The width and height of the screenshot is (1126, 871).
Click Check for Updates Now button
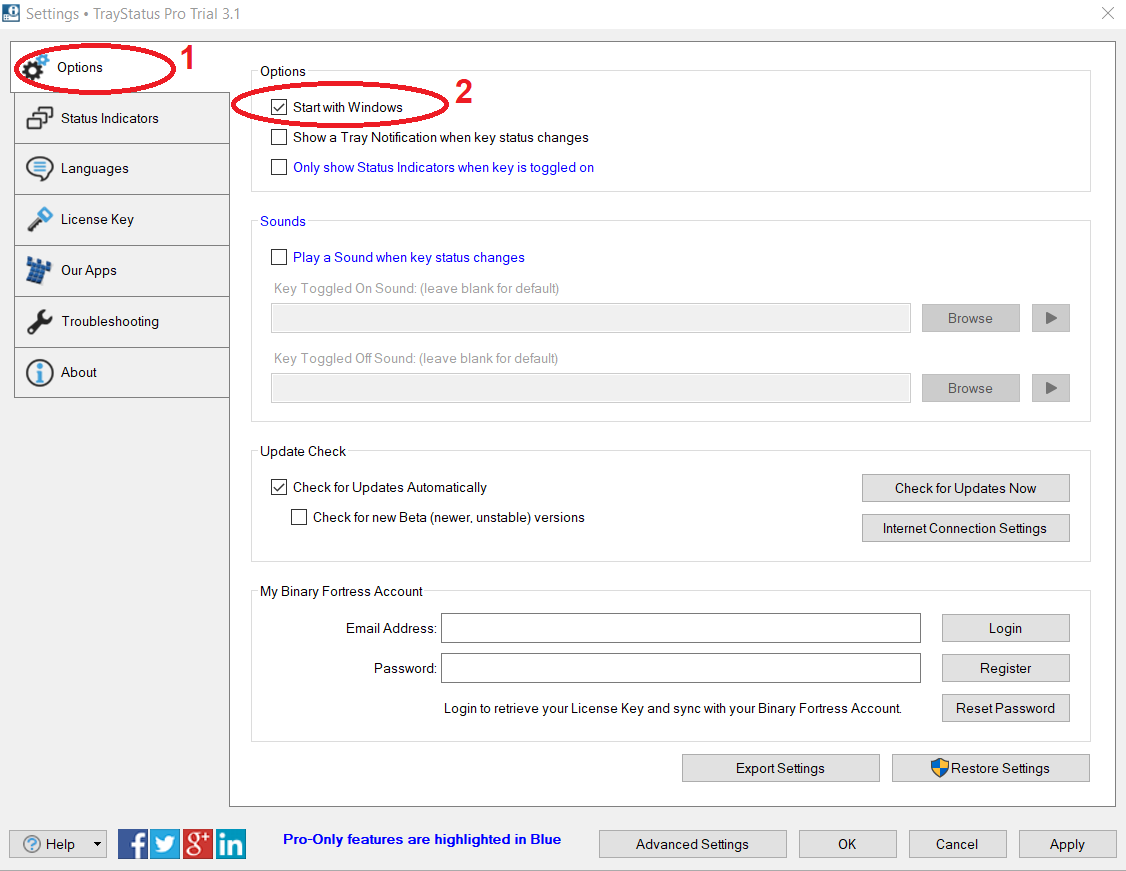(965, 488)
